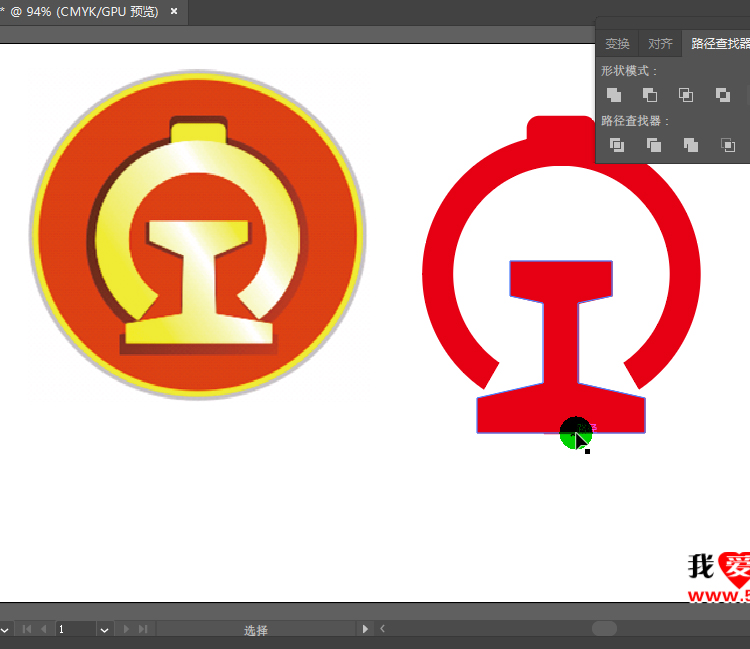
Task: Open the zoom level dropdown in status bar
Action: point(4,630)
